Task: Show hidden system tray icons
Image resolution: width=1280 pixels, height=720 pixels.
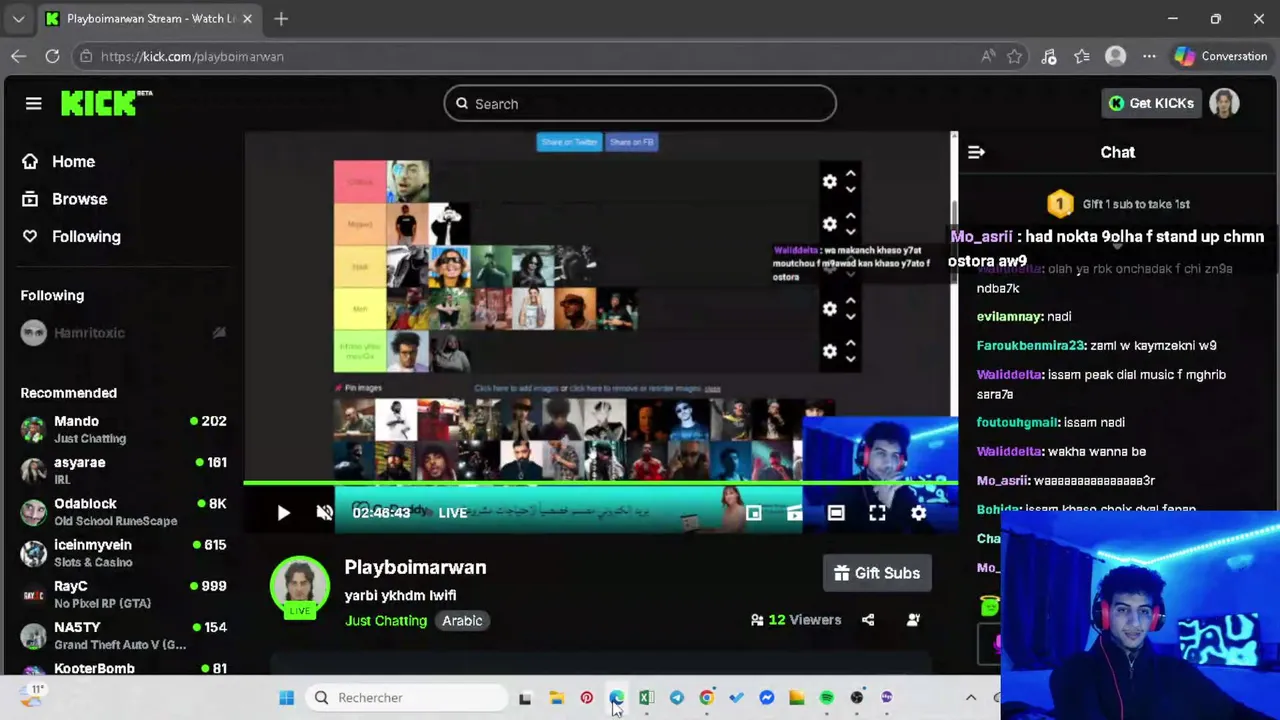Action: (971, 698)
